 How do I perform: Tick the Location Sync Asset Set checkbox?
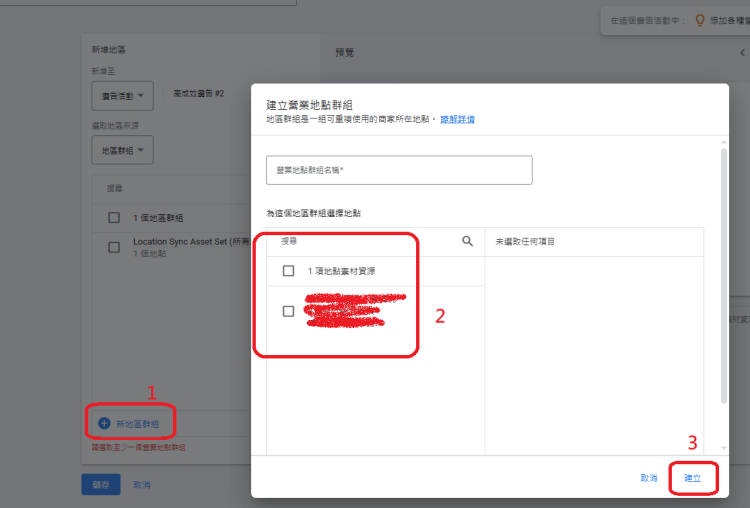114,247
